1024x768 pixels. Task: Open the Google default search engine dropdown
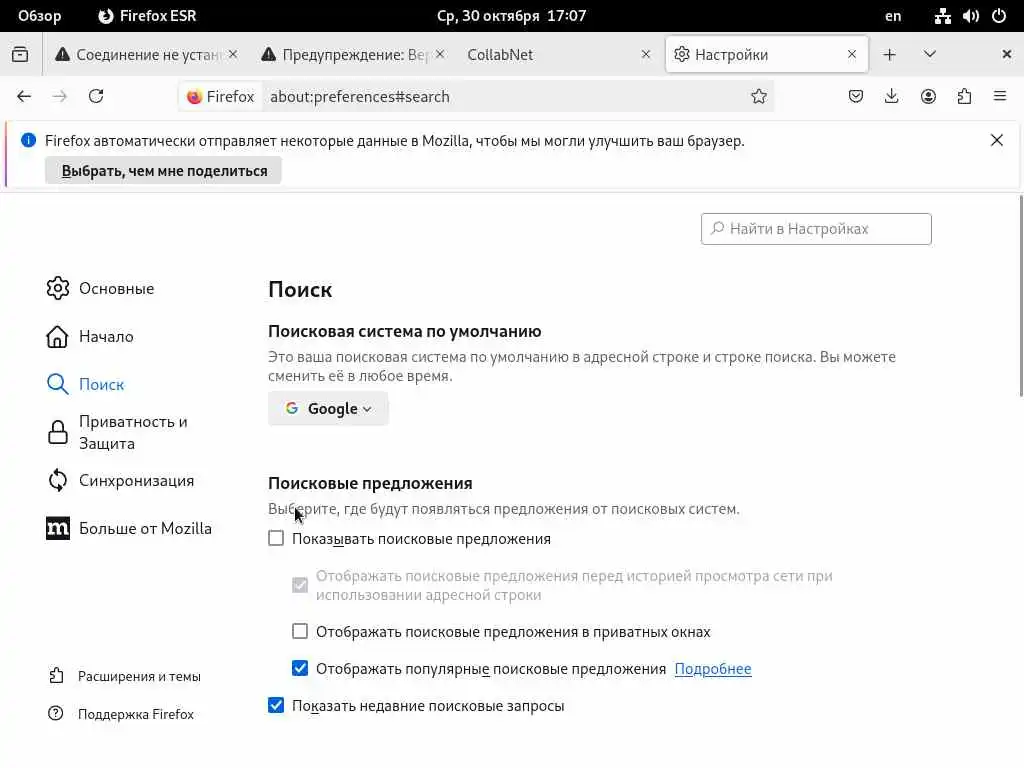328,408
